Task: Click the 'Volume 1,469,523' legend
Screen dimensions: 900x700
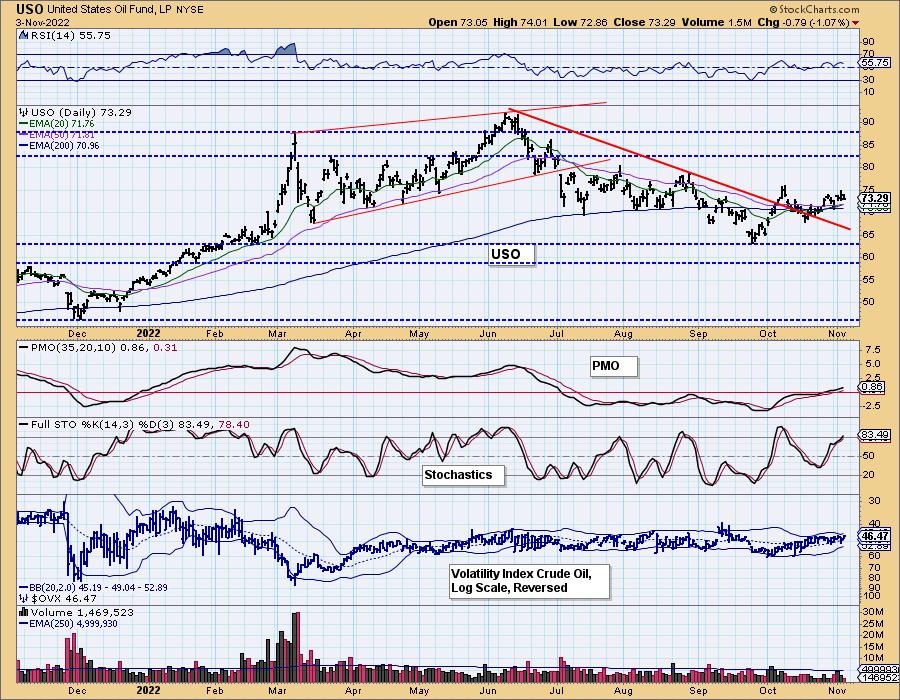Action: point(82,612)
